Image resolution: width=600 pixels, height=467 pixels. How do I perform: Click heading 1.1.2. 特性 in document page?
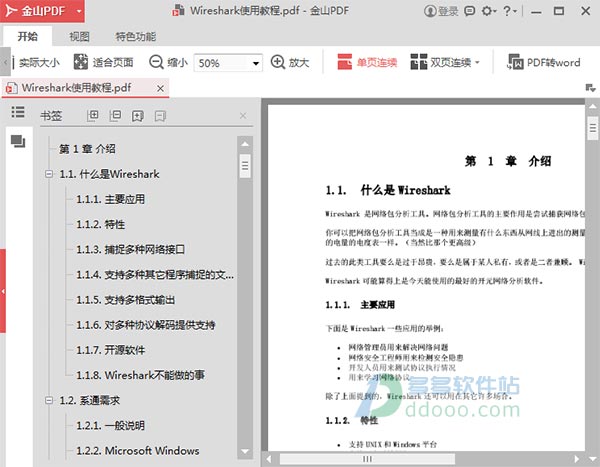[351, 420]
